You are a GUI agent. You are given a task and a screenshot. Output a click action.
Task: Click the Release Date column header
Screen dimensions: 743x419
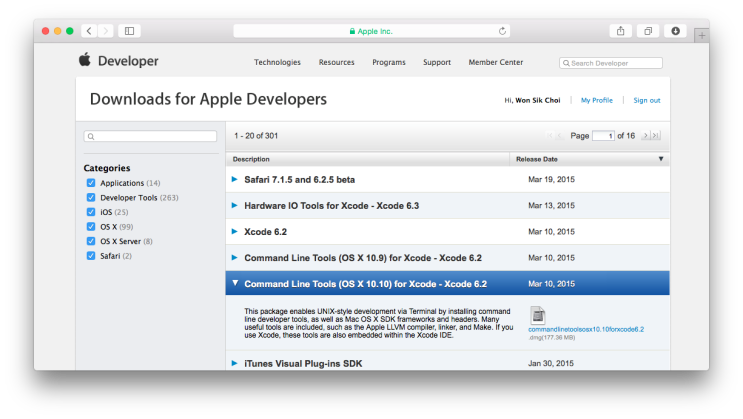[x=589, y=159]
